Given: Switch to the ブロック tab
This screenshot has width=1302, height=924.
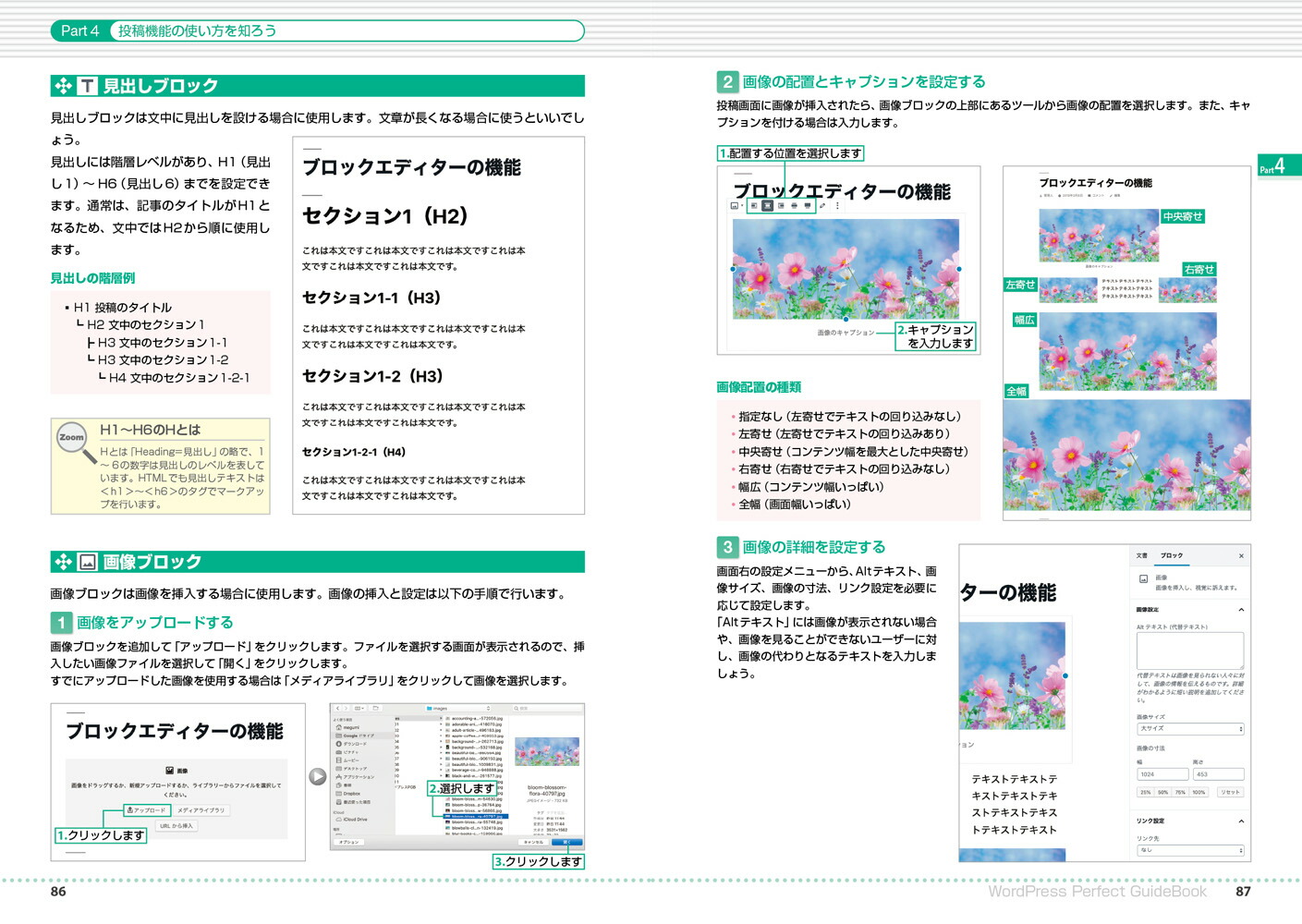Looking at the screenshot, I should click(x=1172, y=555).
